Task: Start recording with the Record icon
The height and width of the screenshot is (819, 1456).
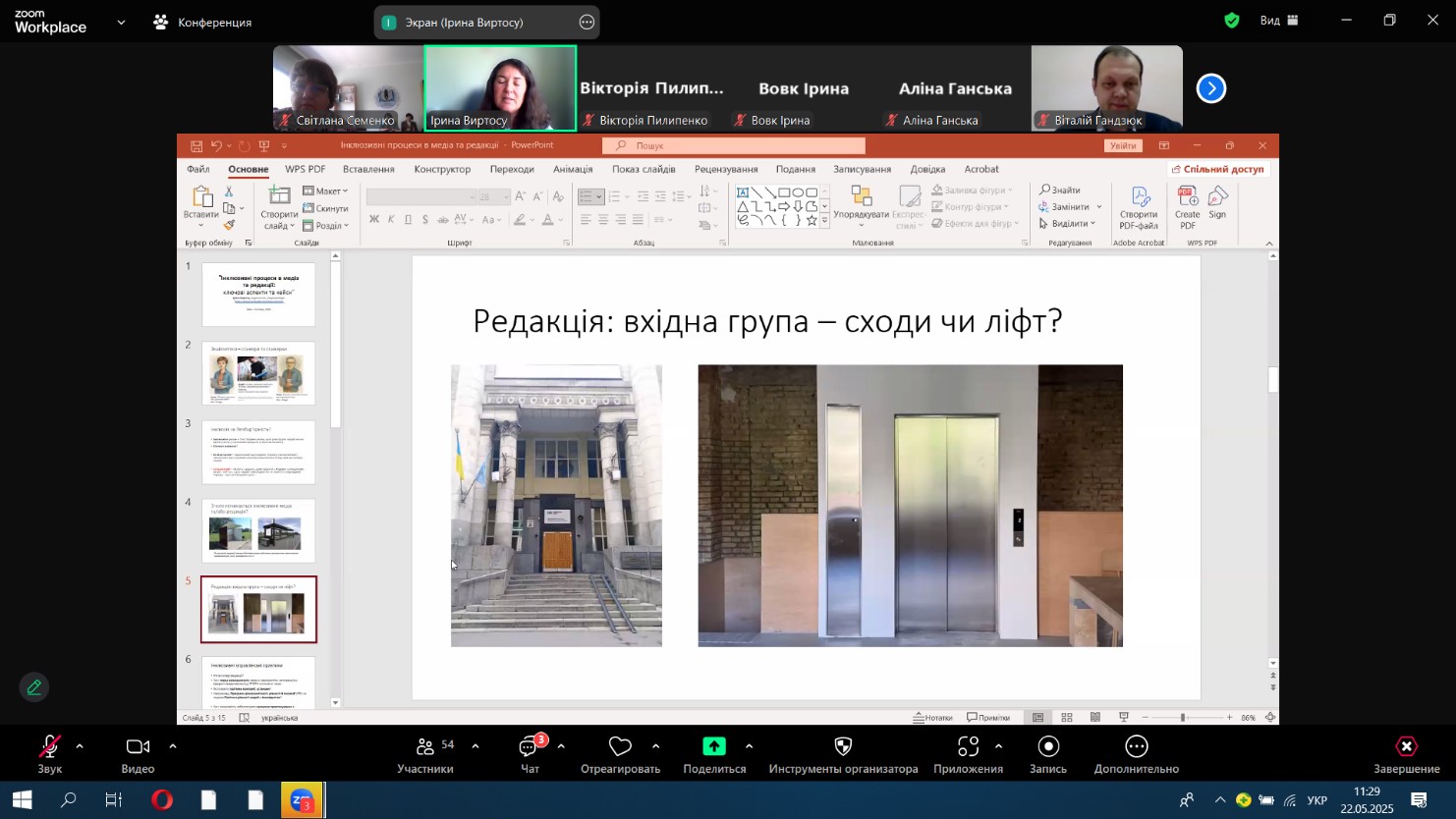Action: coord(1048,747)
